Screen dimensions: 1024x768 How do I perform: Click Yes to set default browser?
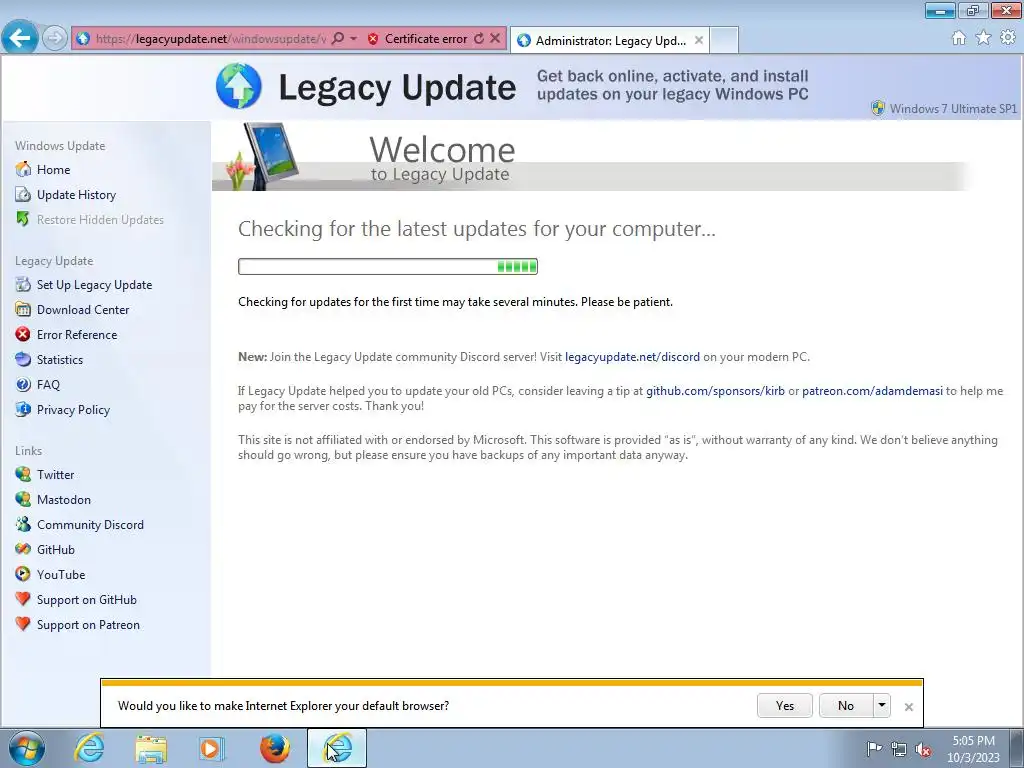point(785,706)
